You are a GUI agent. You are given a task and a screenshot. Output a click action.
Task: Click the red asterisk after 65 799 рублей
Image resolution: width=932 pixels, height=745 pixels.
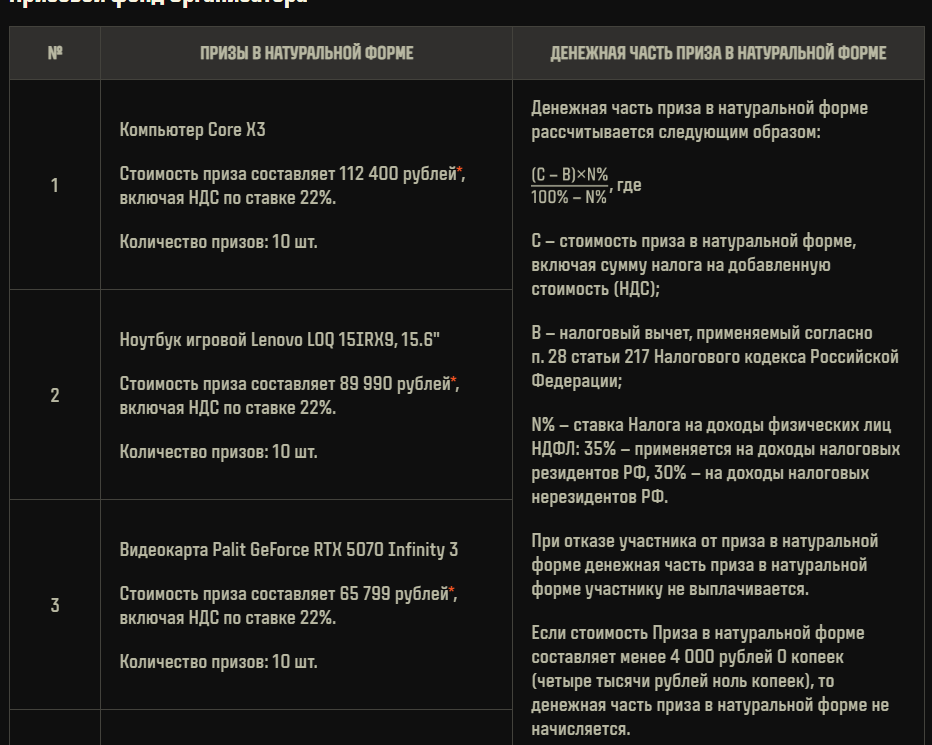[452, 592]
